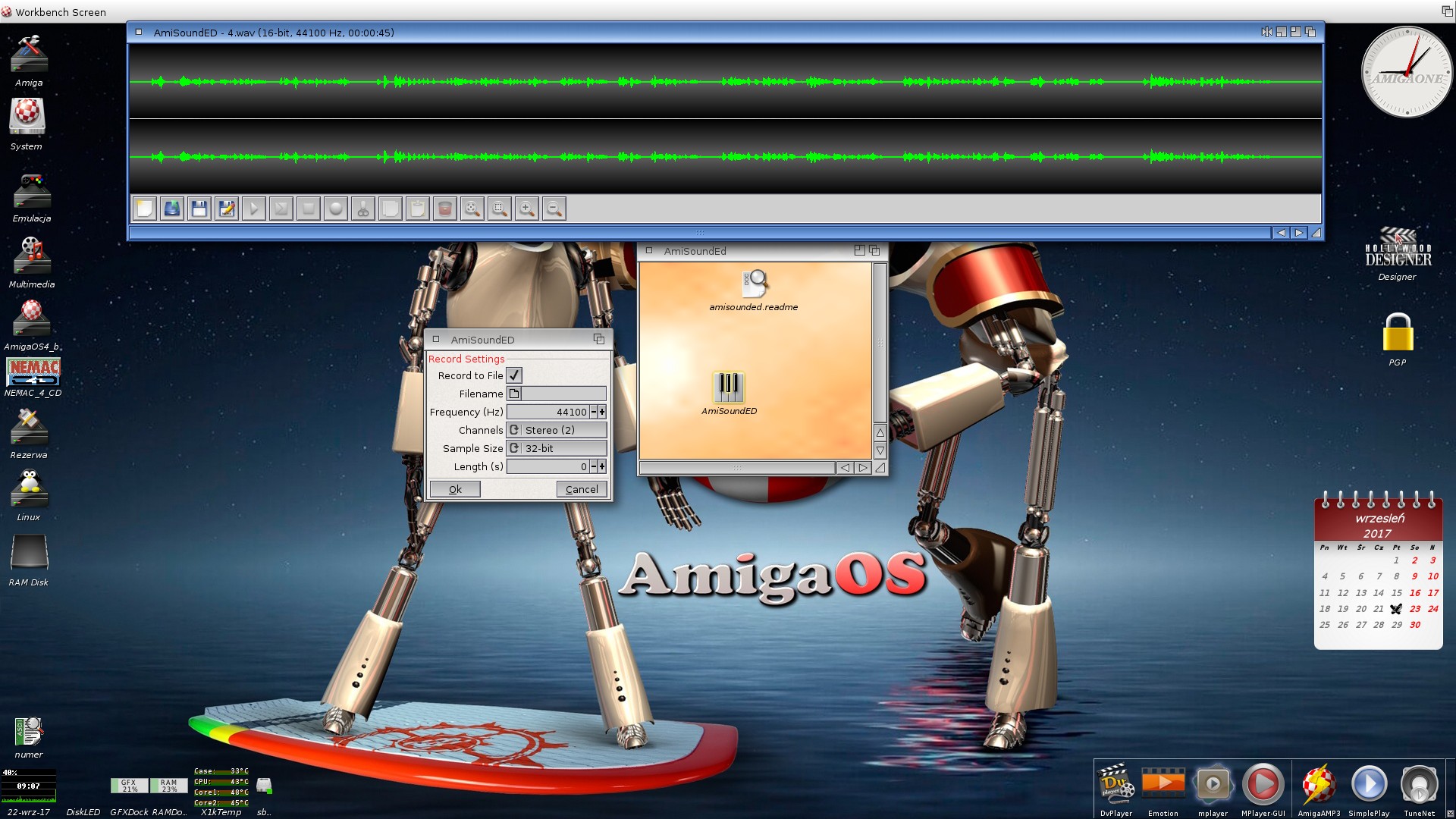Click the Open file toolbar icon
Screen dimensions: 1456x819
(x=172, y=209)
